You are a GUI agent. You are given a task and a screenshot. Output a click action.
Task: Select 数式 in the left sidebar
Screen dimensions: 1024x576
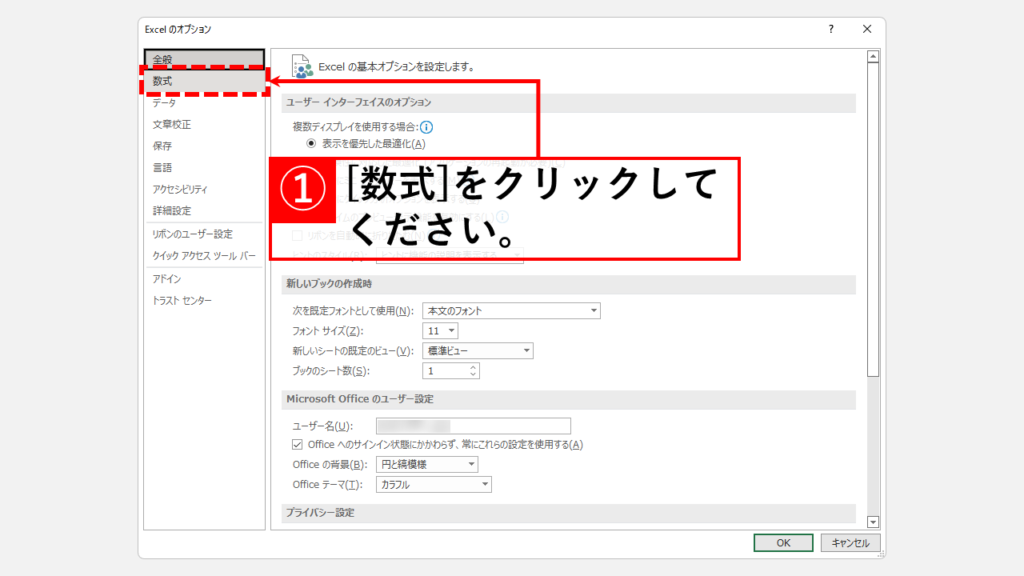(x=163, y=81)
